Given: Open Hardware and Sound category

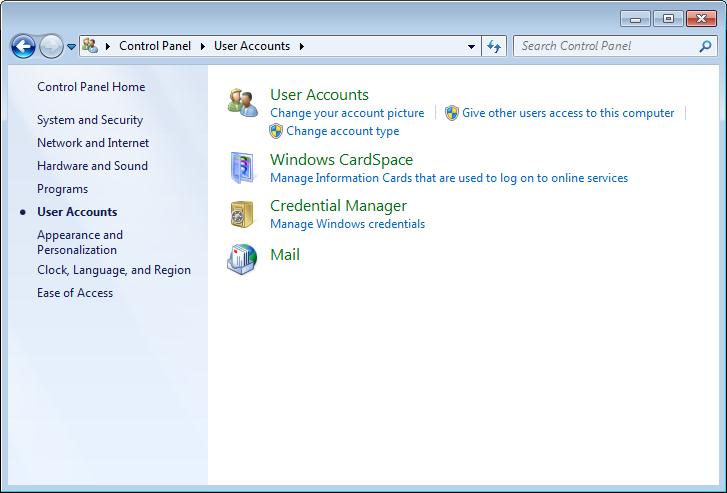Looking at the screenshot, I should [x=92, y=166].
